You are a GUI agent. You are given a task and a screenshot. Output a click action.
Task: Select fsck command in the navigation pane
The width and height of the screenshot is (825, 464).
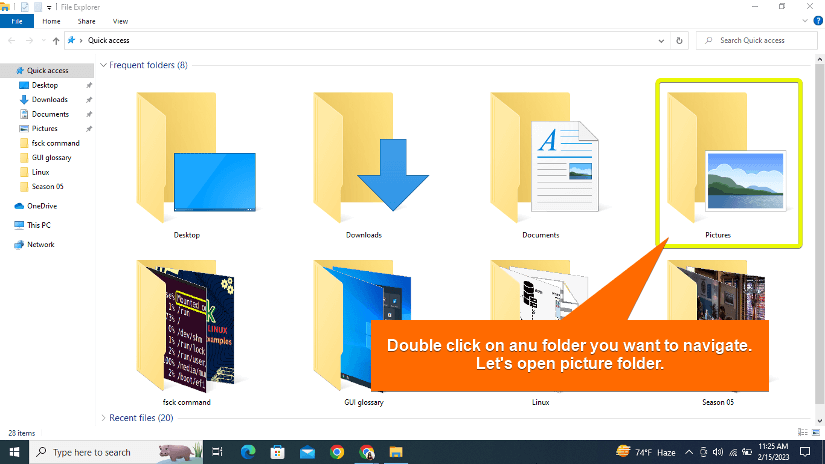pyautogui.click(x=55, y=143)
